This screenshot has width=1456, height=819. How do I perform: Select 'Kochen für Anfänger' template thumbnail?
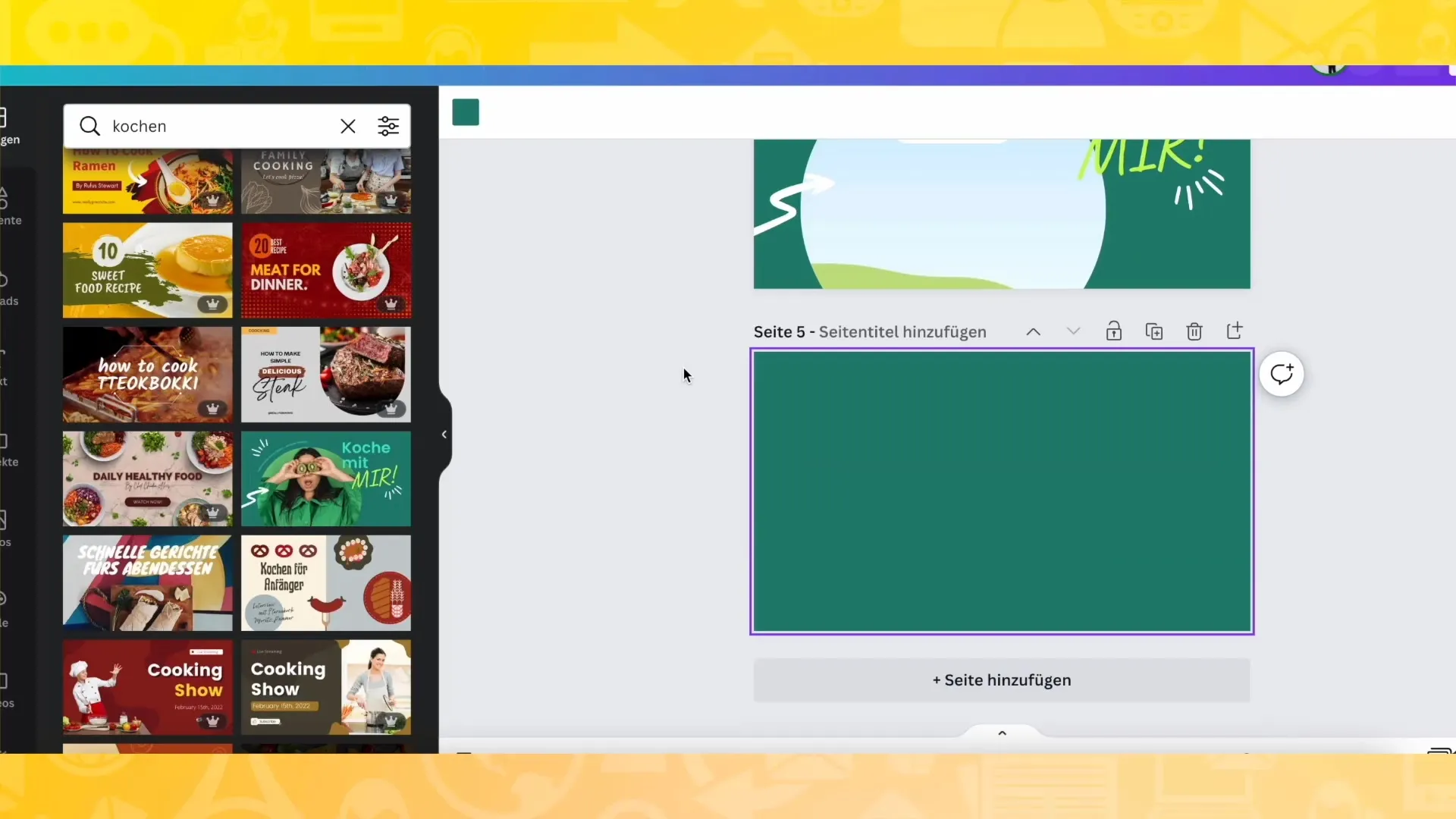325,583
